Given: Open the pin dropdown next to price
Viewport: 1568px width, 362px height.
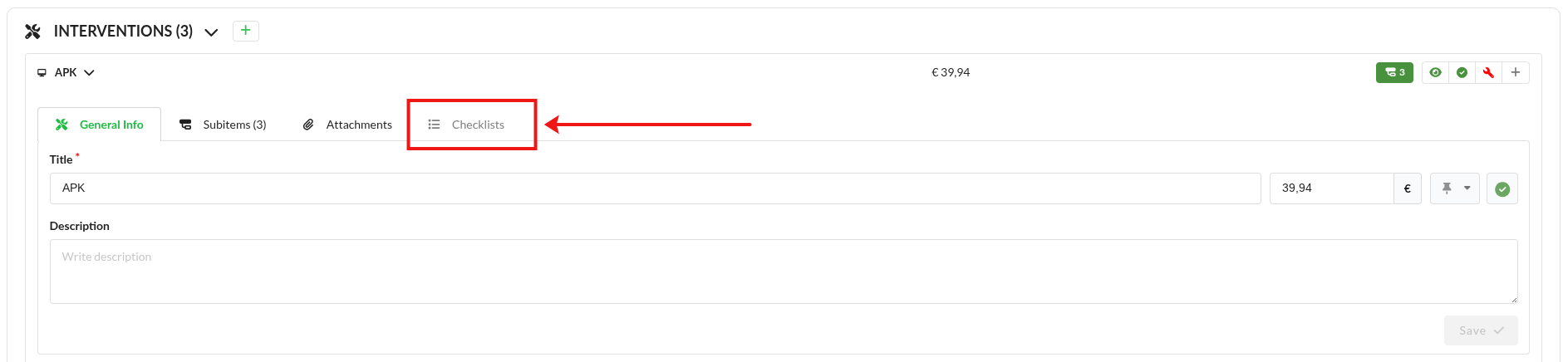Looking at the screenshot, I should click(1454, 188).
